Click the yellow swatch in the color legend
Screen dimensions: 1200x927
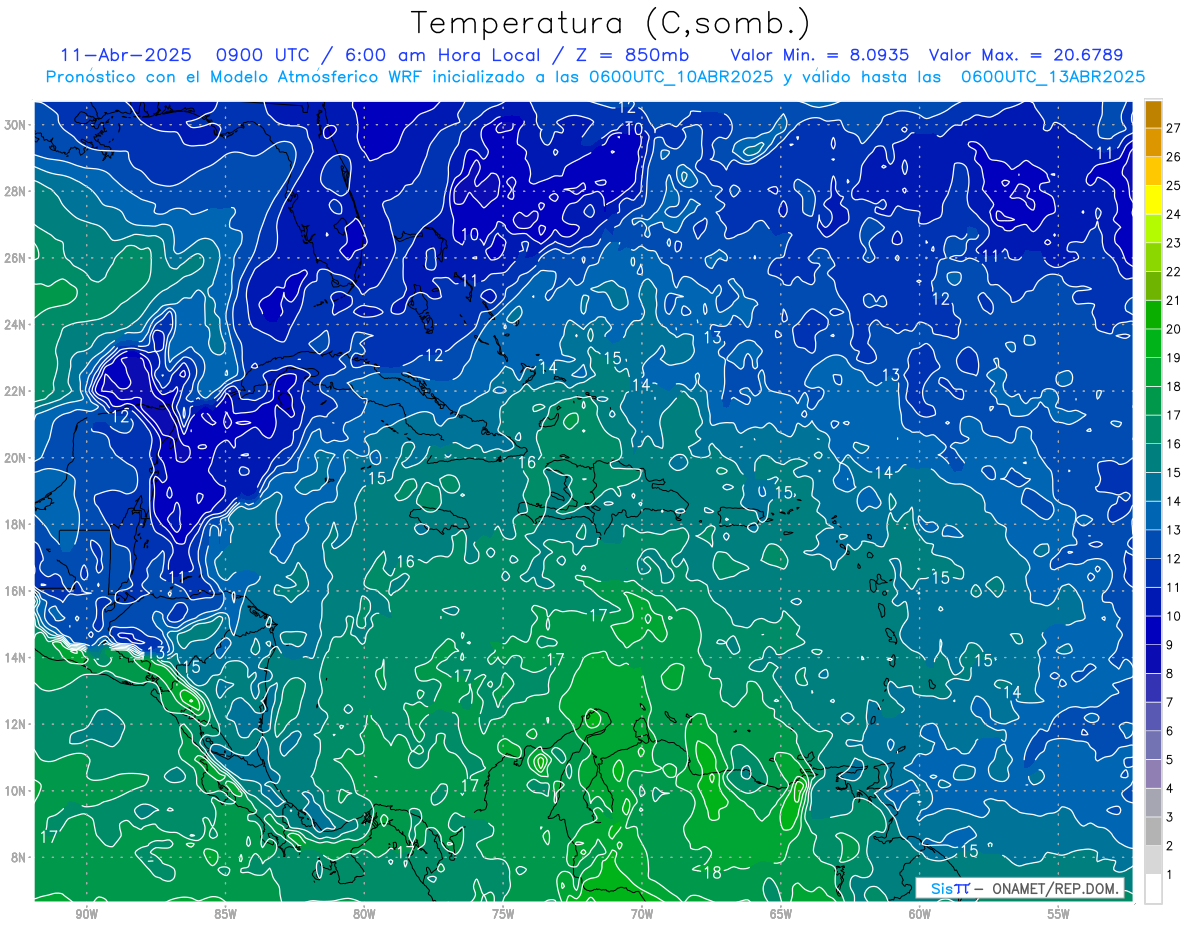tap(1153, 200)
